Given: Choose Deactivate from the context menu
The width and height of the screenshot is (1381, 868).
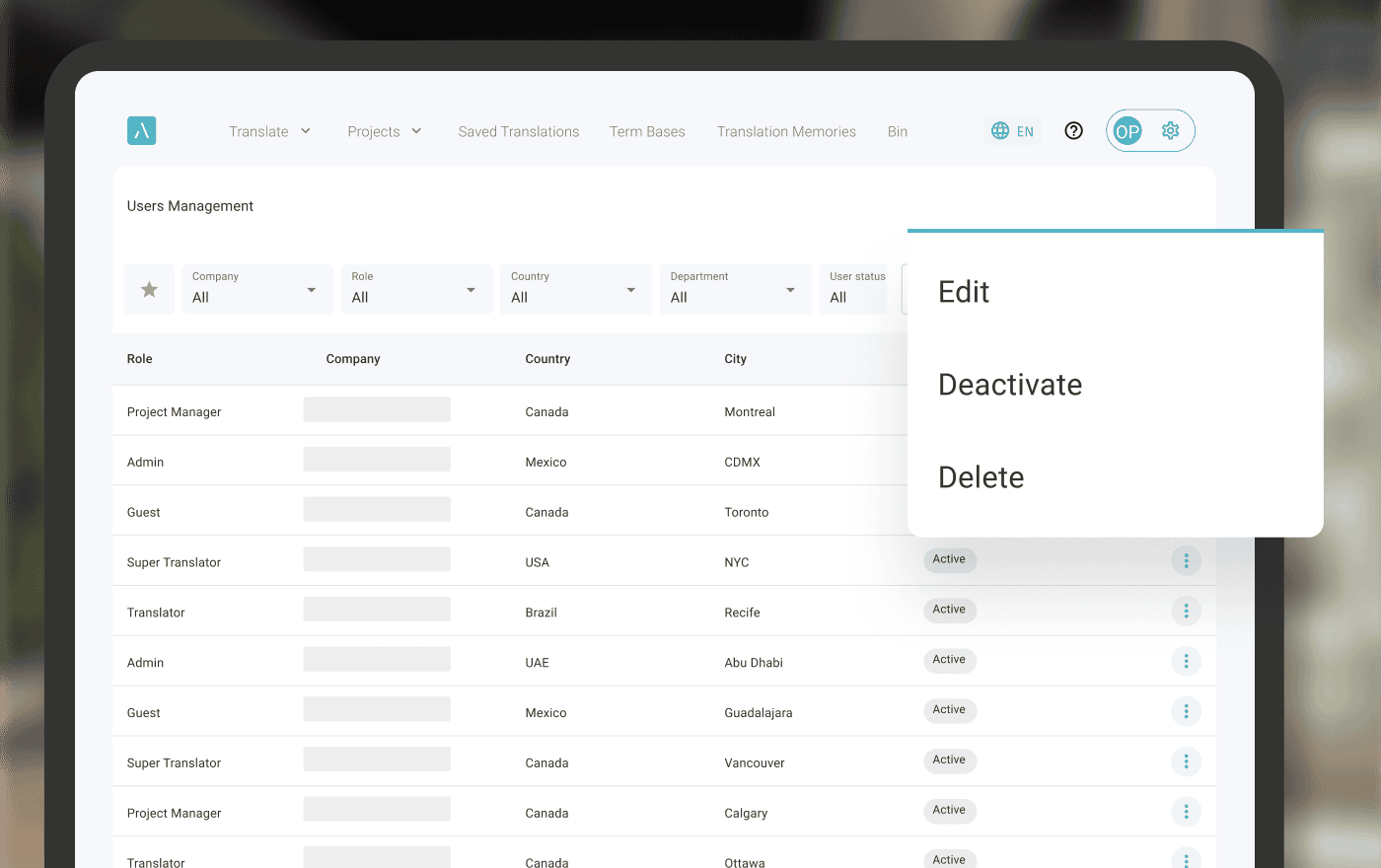Looking at the screenshot, I should (1010, 385).
